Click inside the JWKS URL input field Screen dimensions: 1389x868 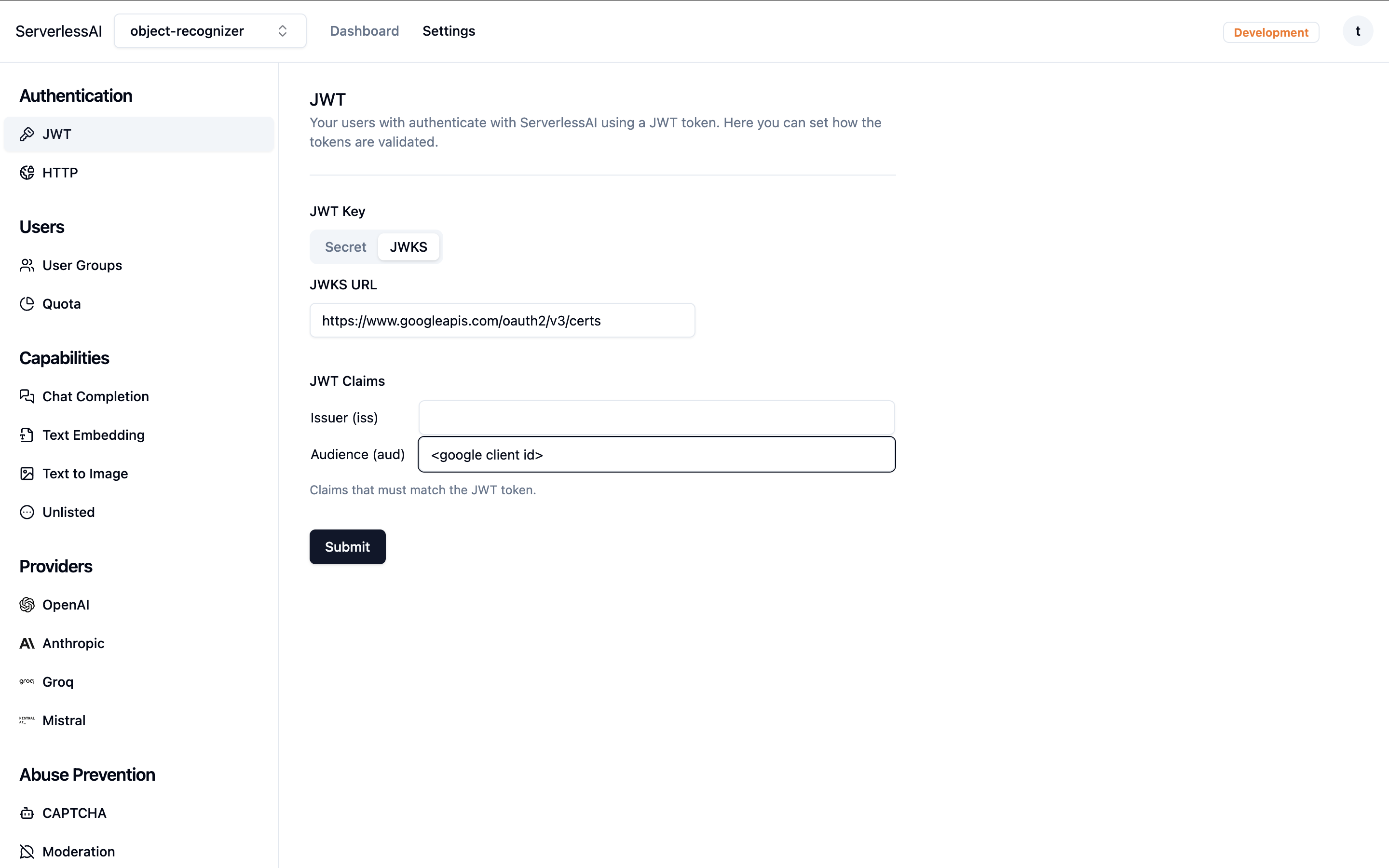click(x=502, y=320)
